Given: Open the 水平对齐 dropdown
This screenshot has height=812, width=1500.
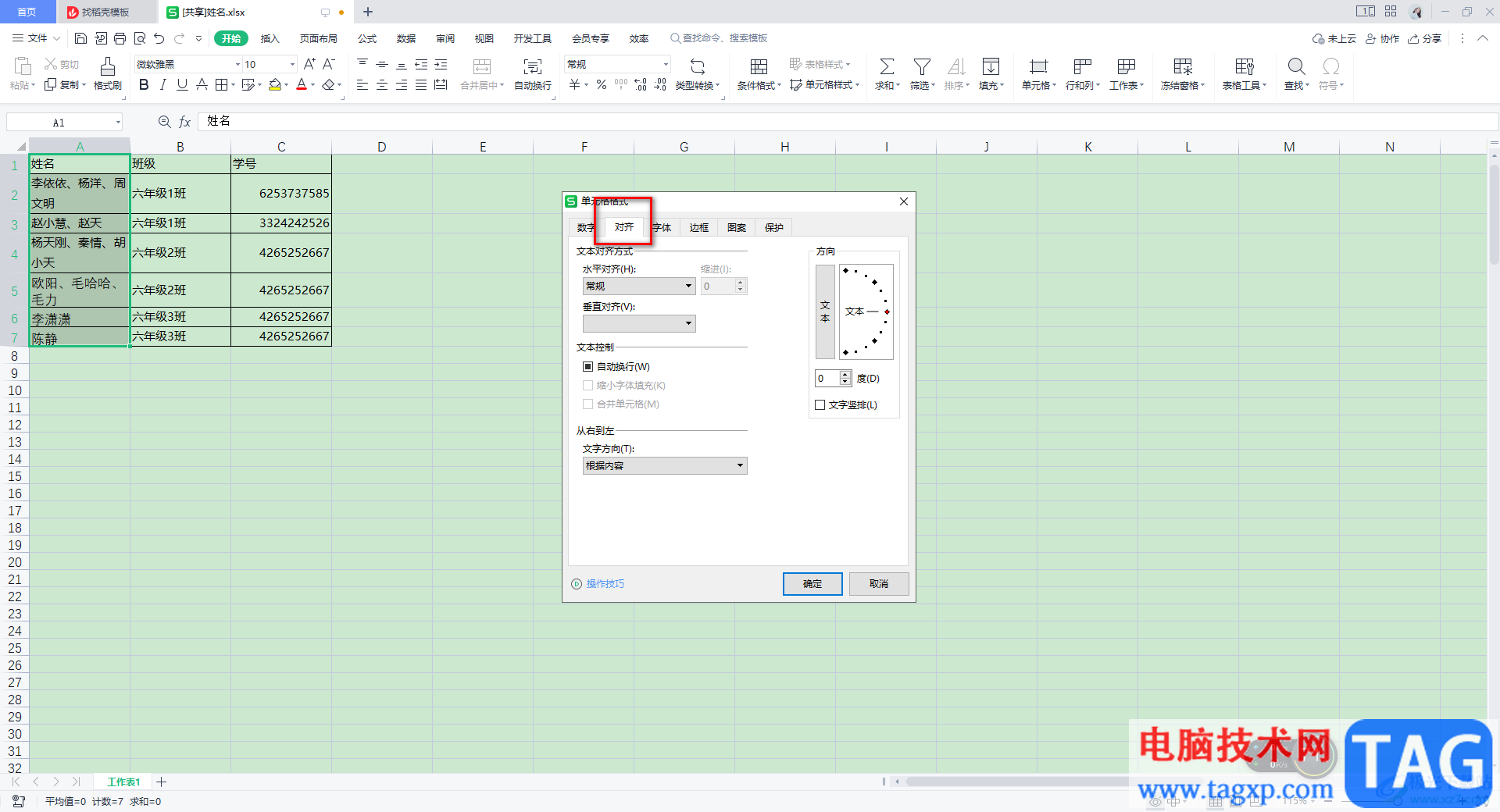Looking at the screenshot, I should coord(639,286).
